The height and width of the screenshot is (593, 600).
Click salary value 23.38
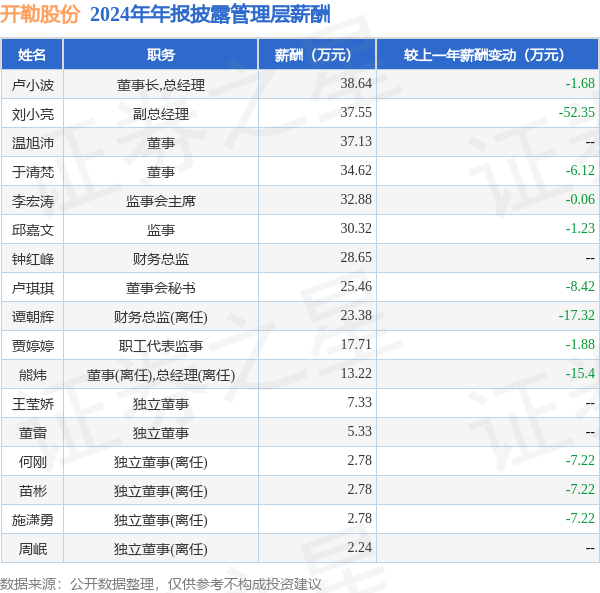click(x=356, y=316)
